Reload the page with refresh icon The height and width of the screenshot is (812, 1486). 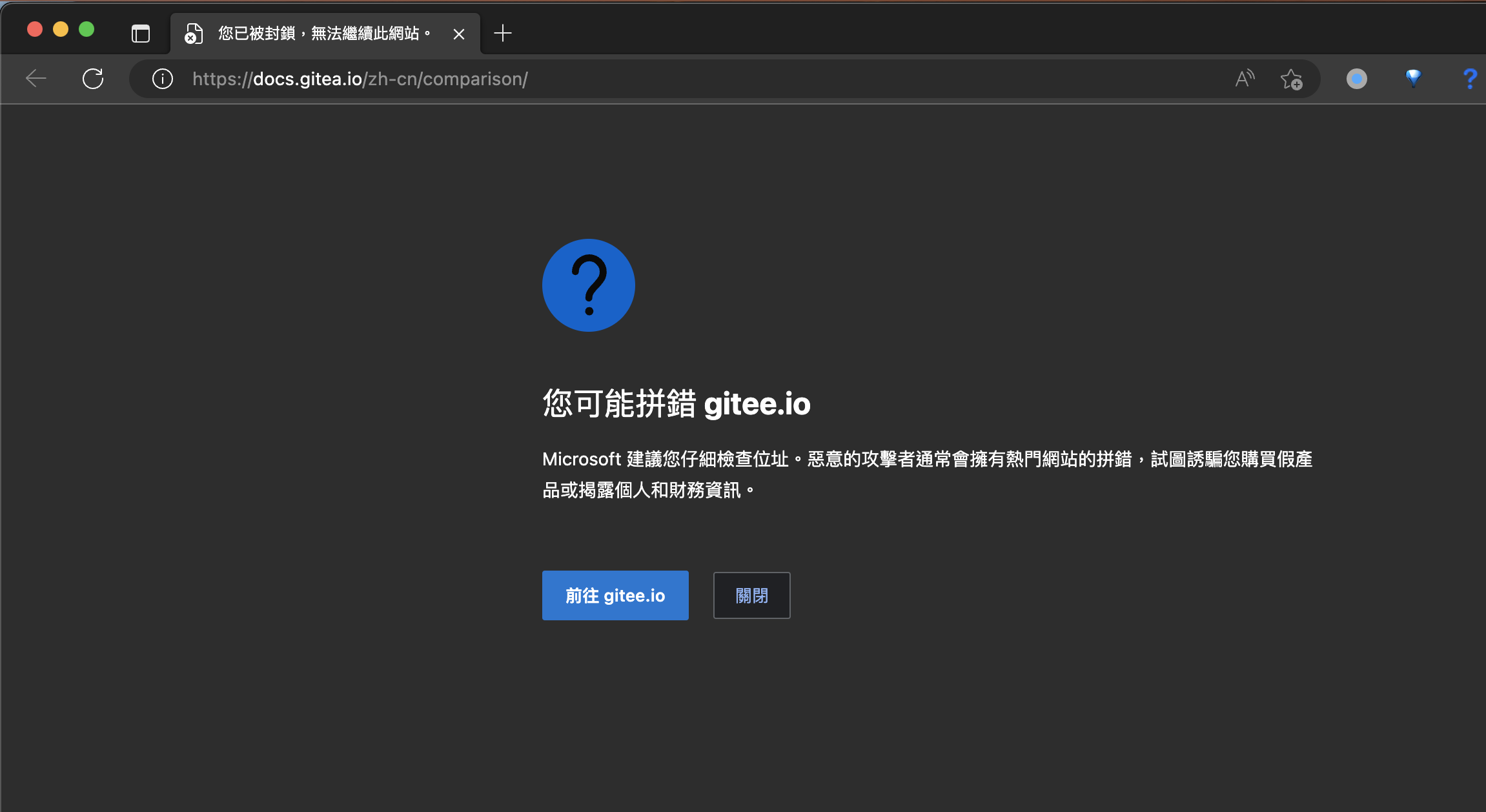[93, 79]
